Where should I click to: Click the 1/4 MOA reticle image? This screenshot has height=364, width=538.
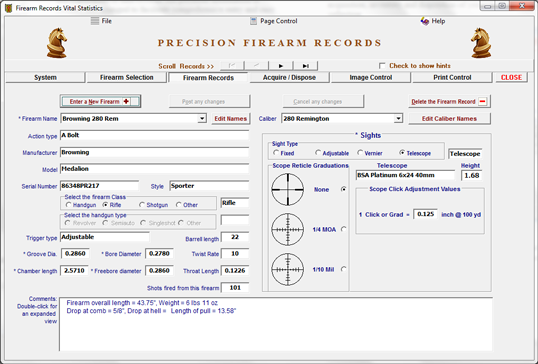[288, 230]
